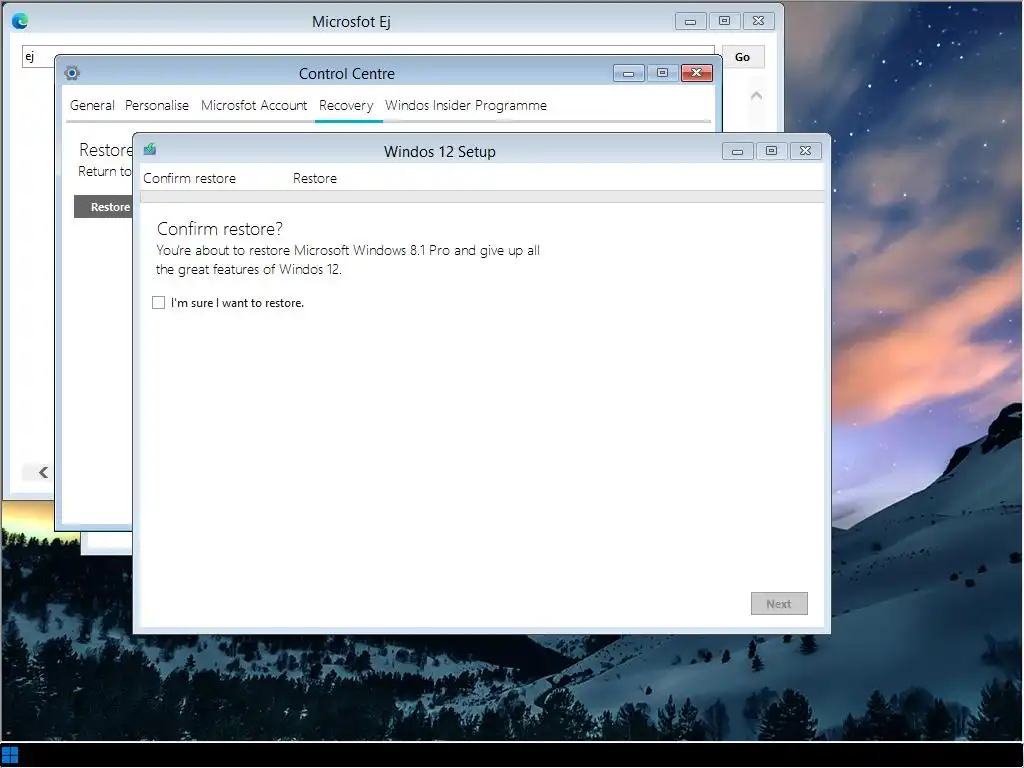The width and height of the screenshot is (1024, 768).
Task: Close Control Centre with red X
Action: click(x=696, y=73)
